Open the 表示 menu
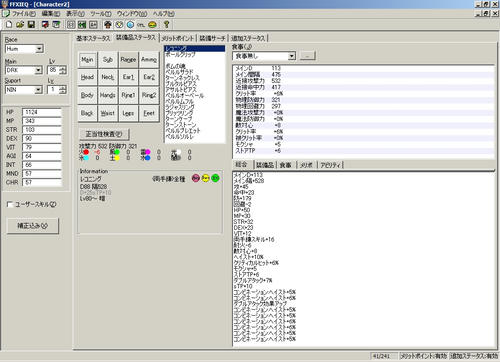The image size is (500, 362). [x=75, y=14]
